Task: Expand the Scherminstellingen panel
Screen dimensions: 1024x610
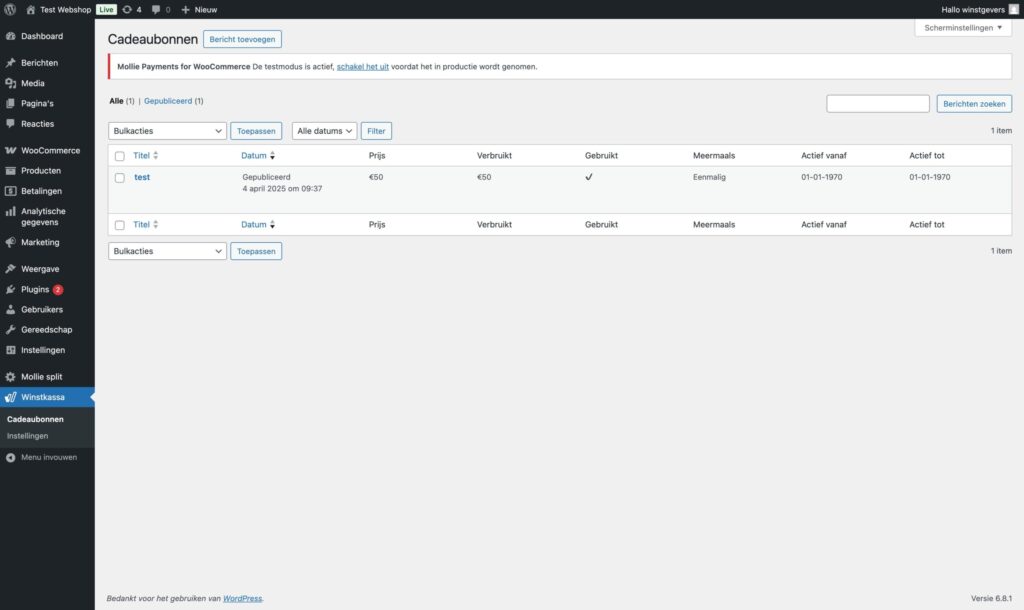Action: [963, 27]
